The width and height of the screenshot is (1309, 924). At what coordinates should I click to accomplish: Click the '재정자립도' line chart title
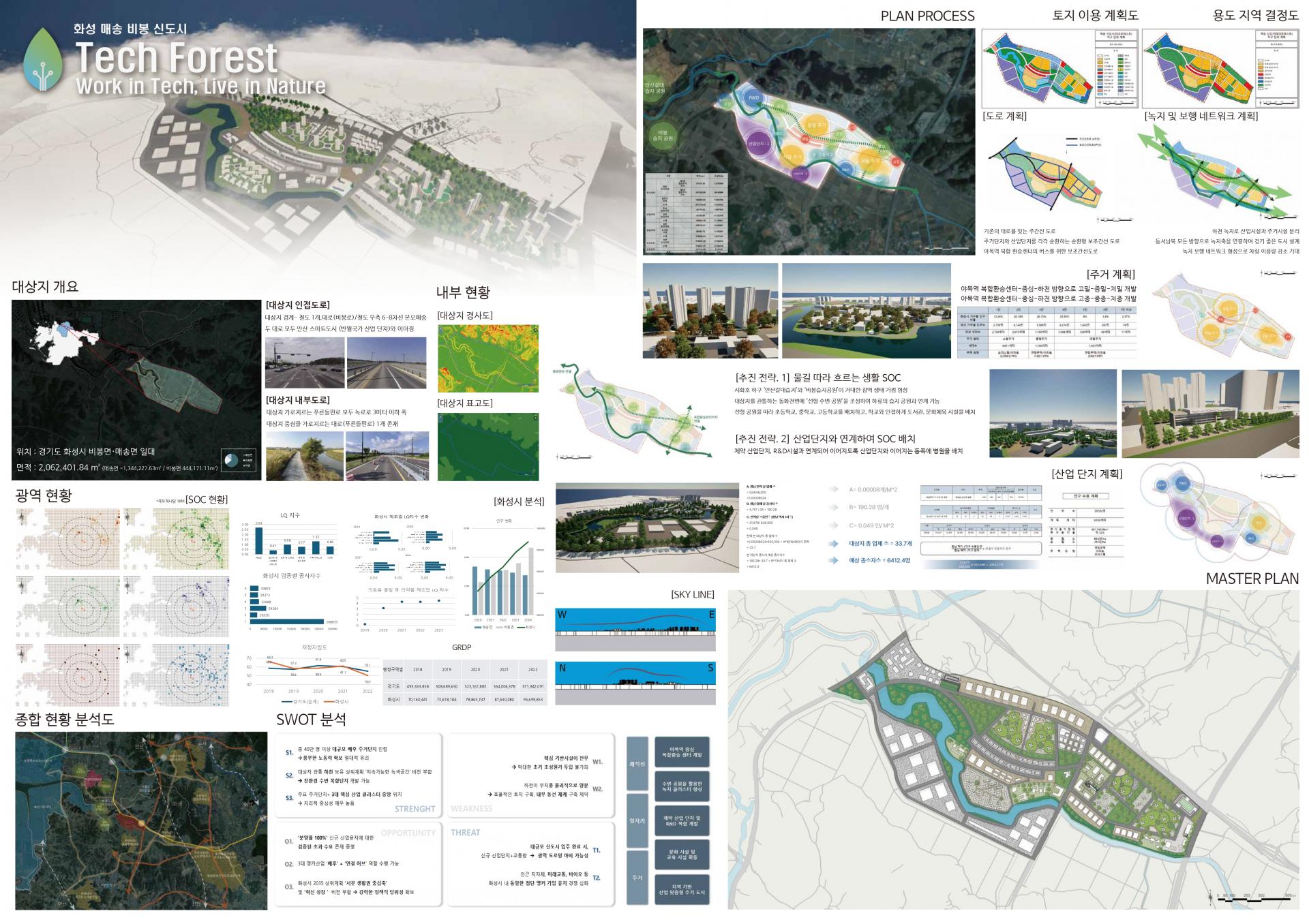coord(314,647)
